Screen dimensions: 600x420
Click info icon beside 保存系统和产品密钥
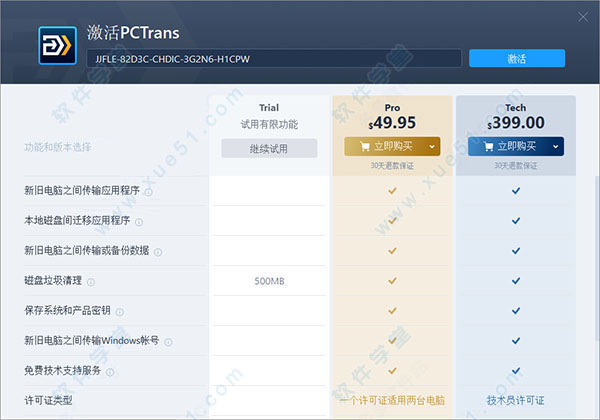(119, 311)
